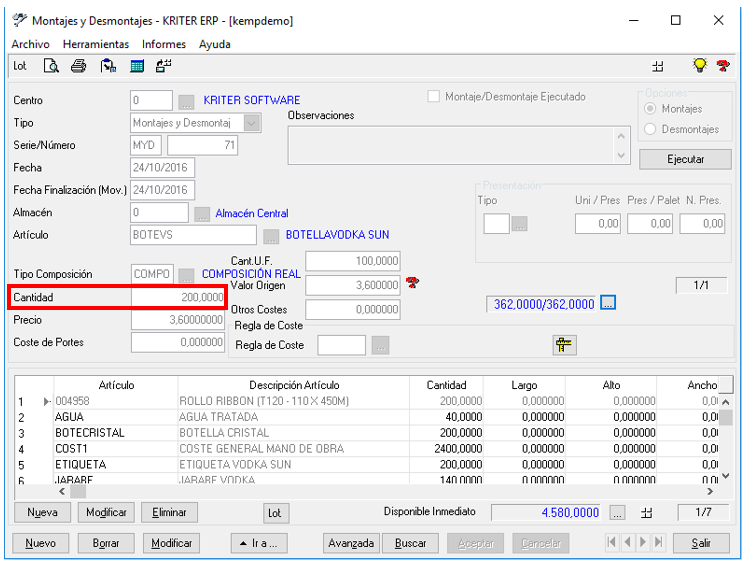Click the Otros Costes field
746x563 pixels.
coord(353,310)
